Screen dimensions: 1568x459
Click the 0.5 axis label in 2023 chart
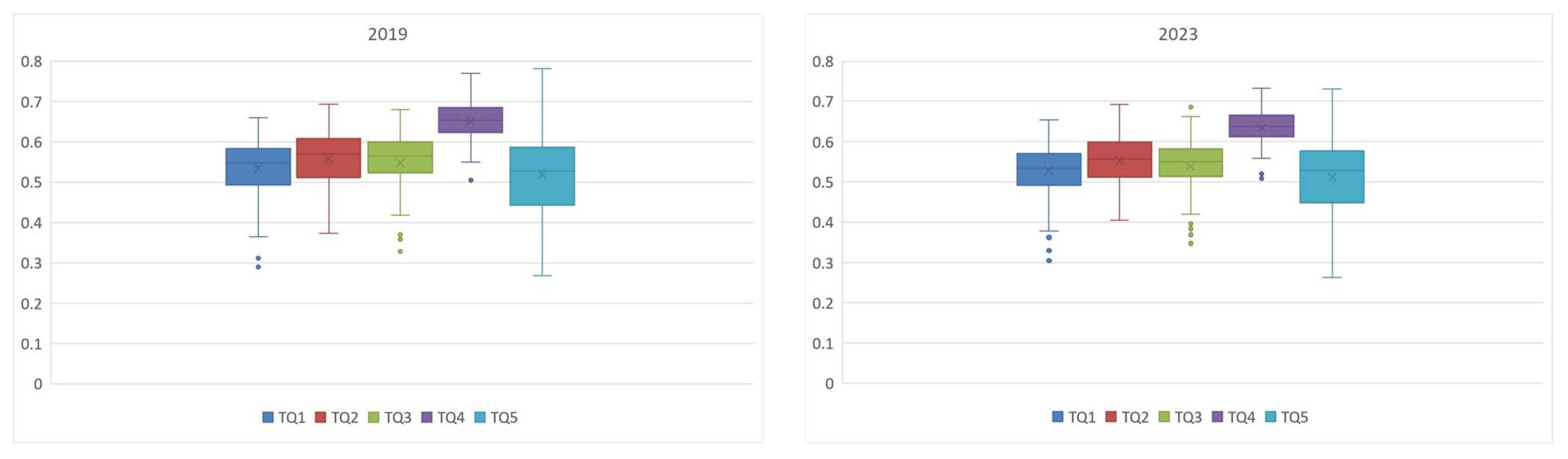click(822, 182)
